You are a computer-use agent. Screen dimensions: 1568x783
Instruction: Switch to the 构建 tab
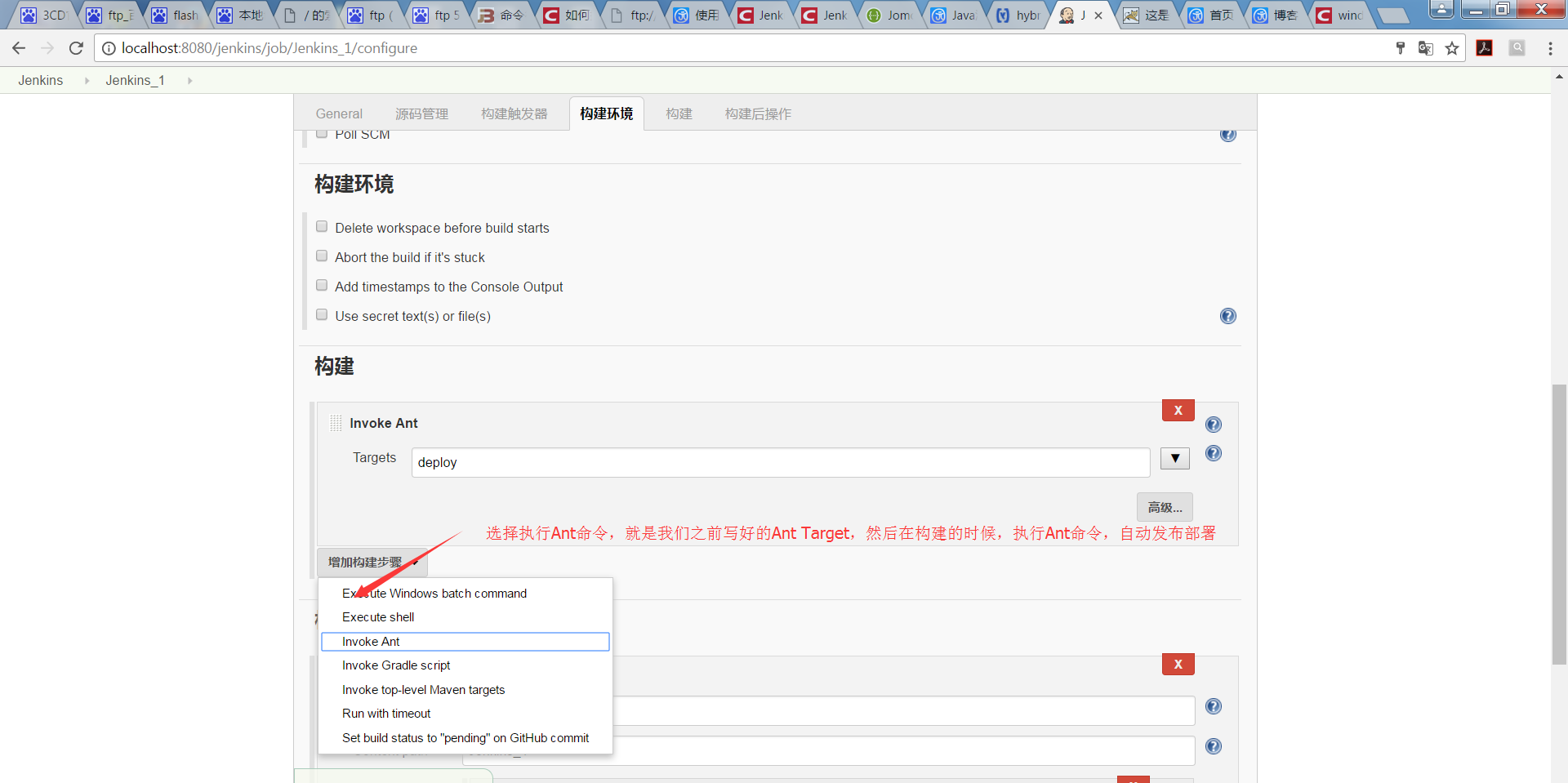coord(679,113)
